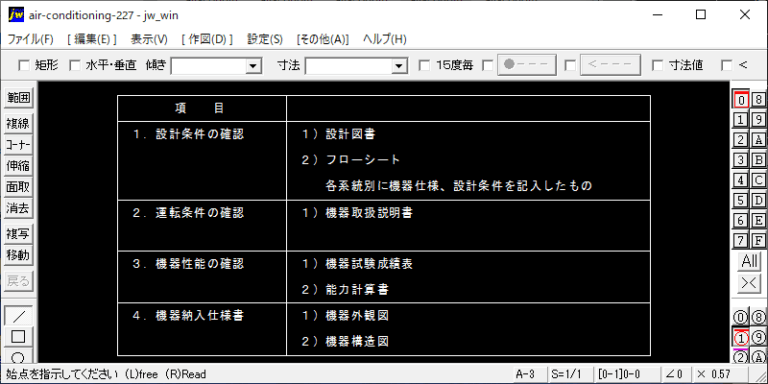Viewport: 768px width, 384px height.
Task: Click layer button D
Action: tap(758, 200)
